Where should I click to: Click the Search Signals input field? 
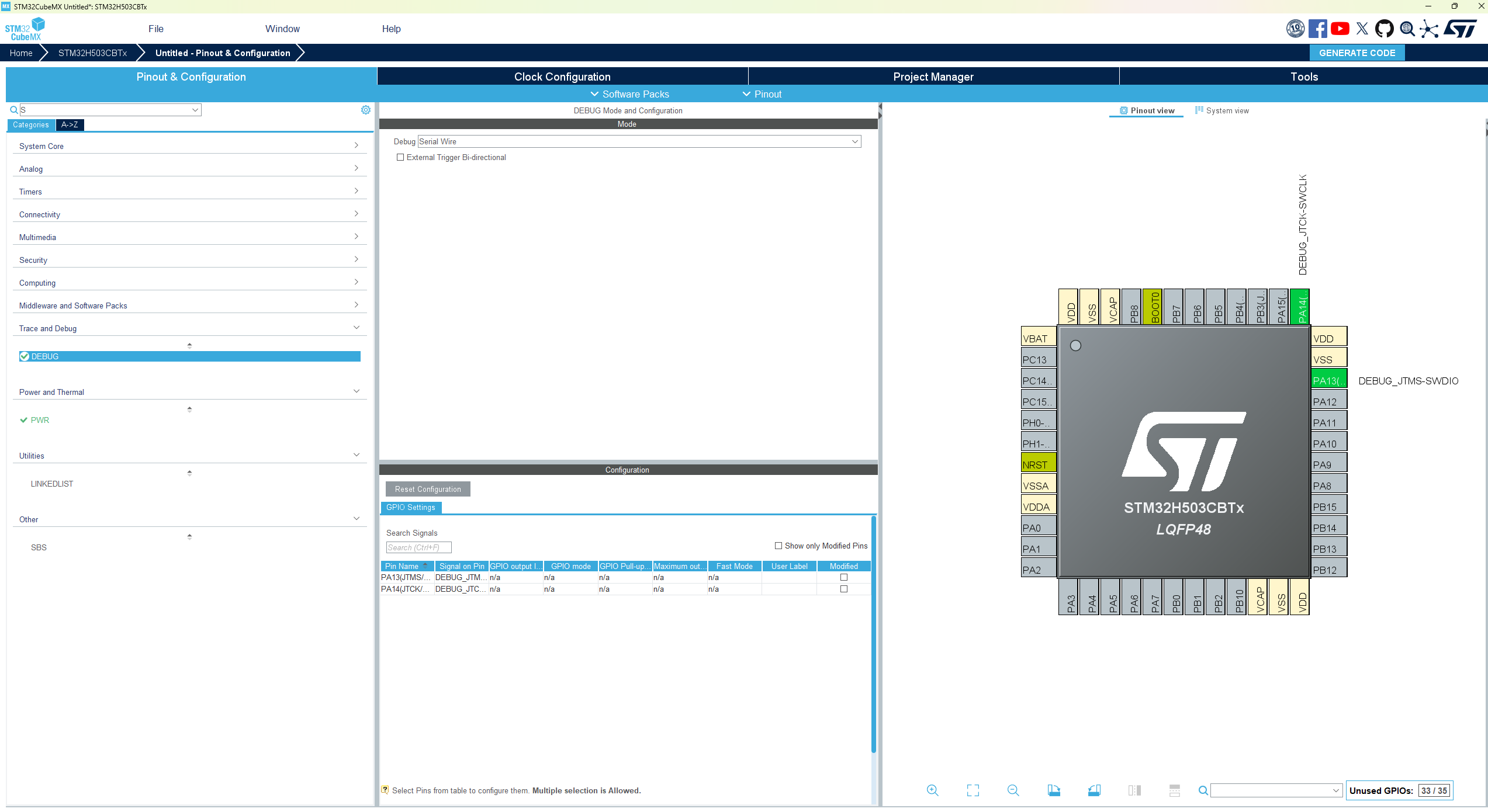[x=418, y=547]
